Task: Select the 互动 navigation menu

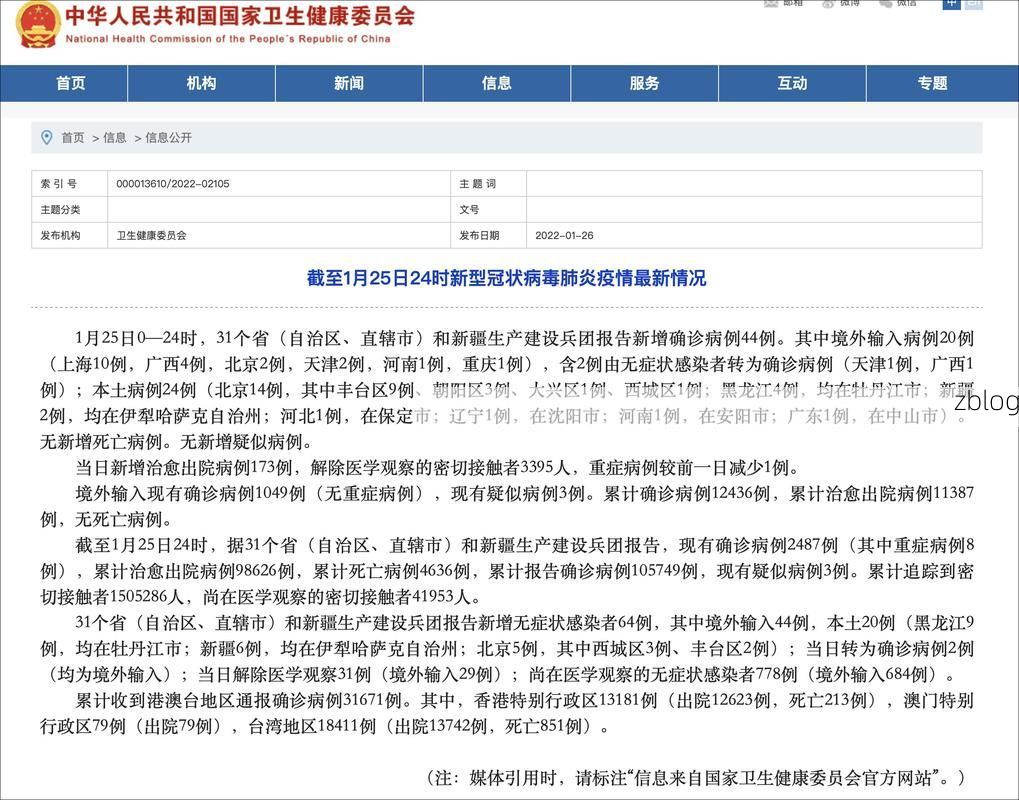Action: pyautogui.click(x=792, y=83)
